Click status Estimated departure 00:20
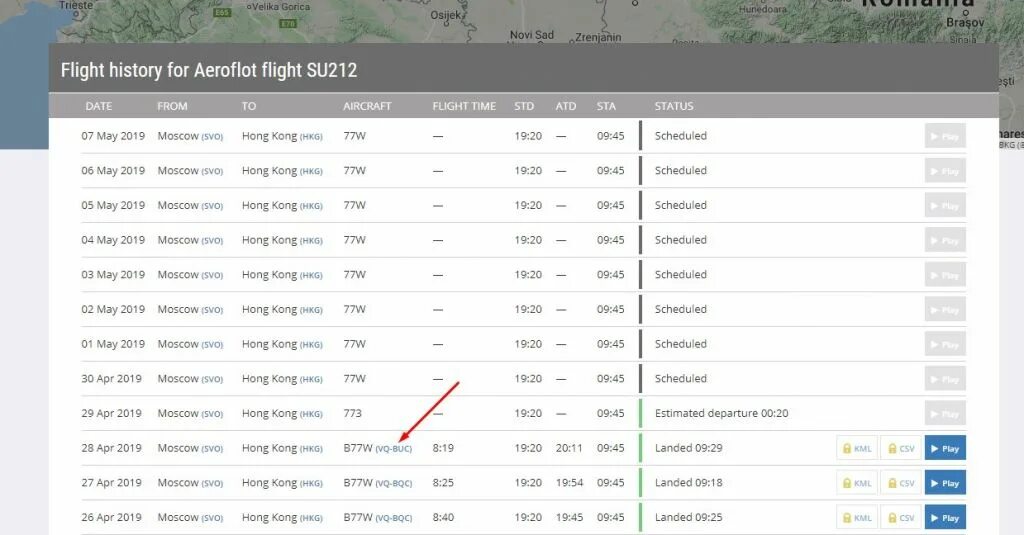The image size is (1024, 535). tap(722, 413)
